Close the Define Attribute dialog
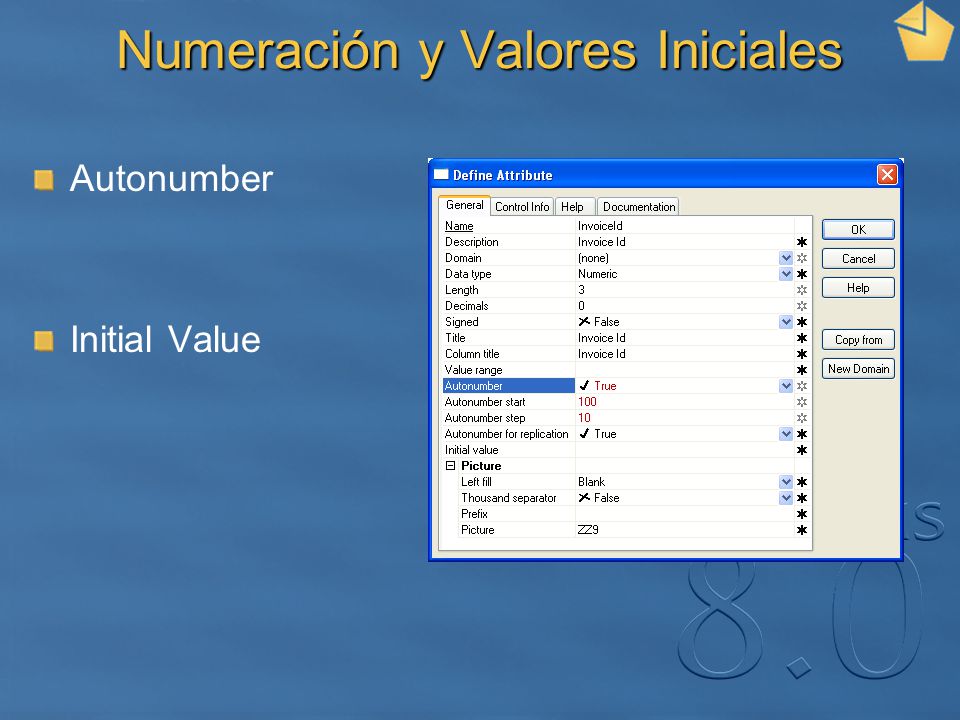Viewport: 960px width, 720px height. pos(887,174)
